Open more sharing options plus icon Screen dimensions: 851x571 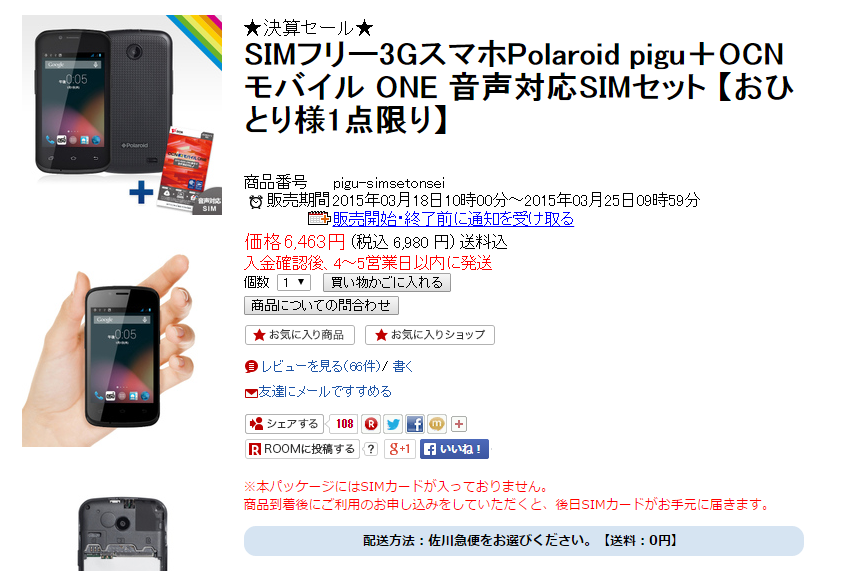459,424
